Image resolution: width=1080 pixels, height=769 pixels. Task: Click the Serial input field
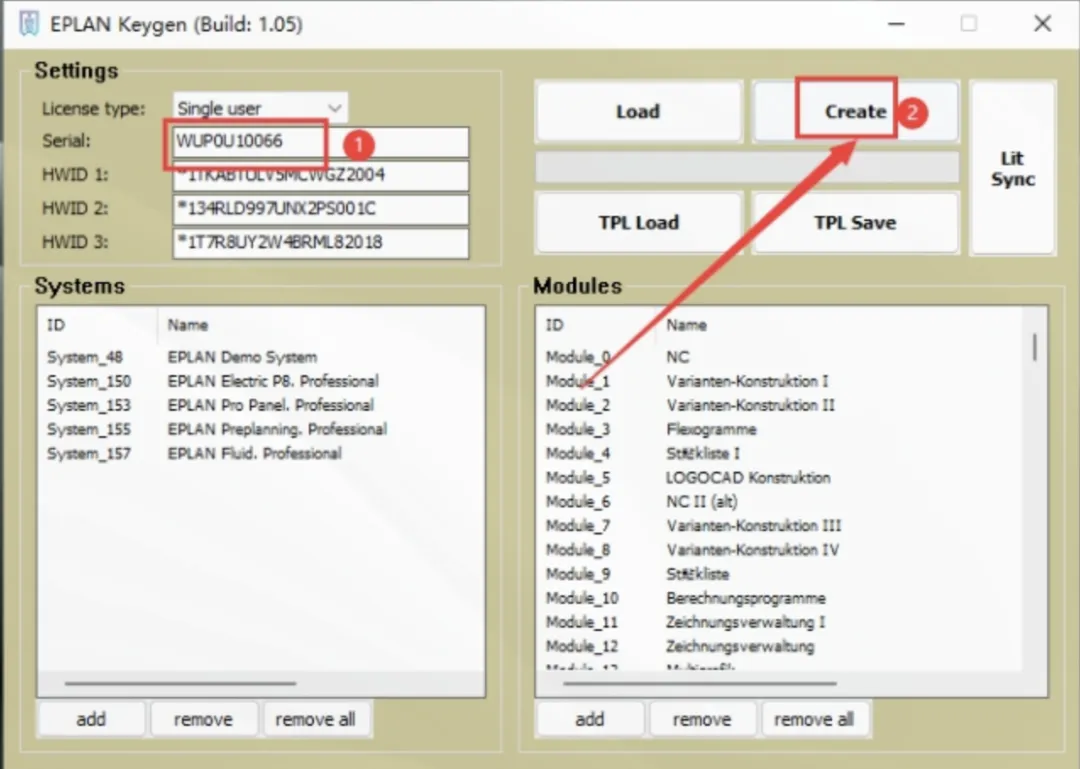tap(320, 141)
